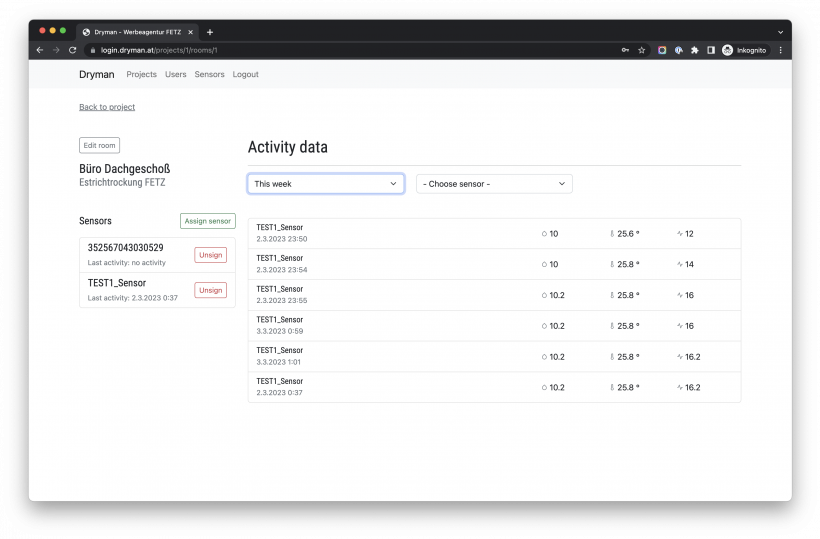Open the Extensions puzzle-piece icon
The height and width of the screenshot is (539, 820).
[694, 50]
